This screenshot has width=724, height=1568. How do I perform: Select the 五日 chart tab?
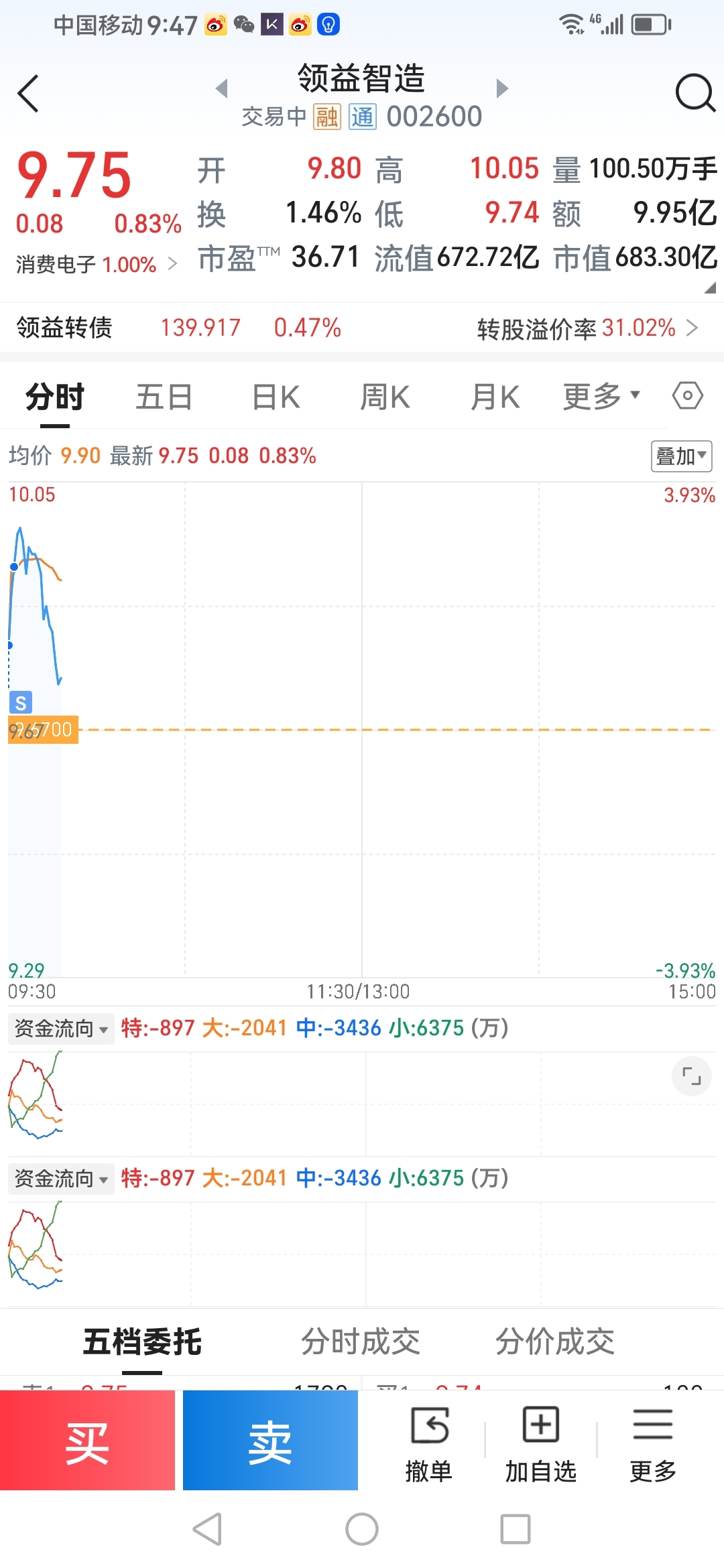(x=164, y=397)
